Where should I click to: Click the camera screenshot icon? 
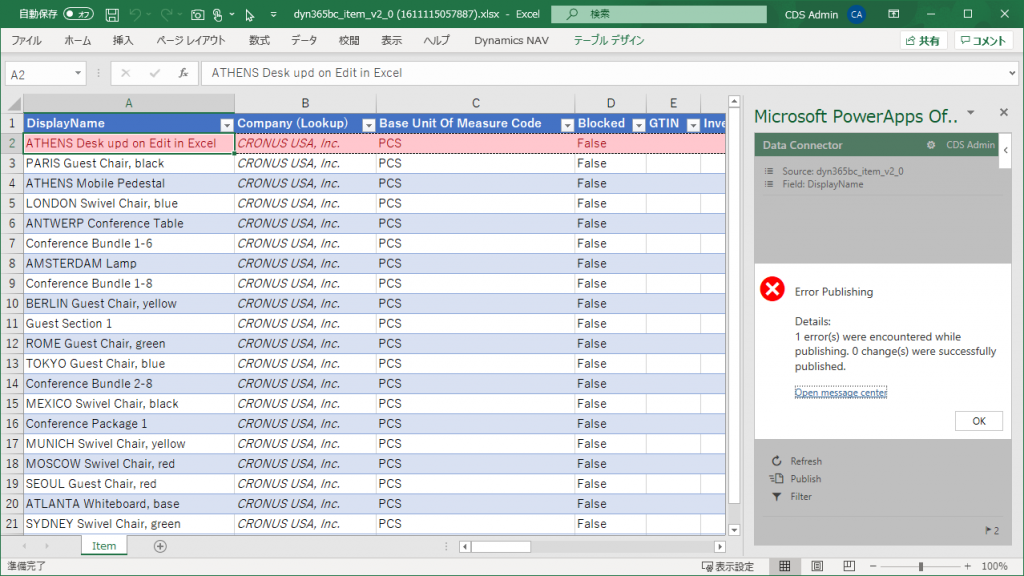[x=197, y=14]
